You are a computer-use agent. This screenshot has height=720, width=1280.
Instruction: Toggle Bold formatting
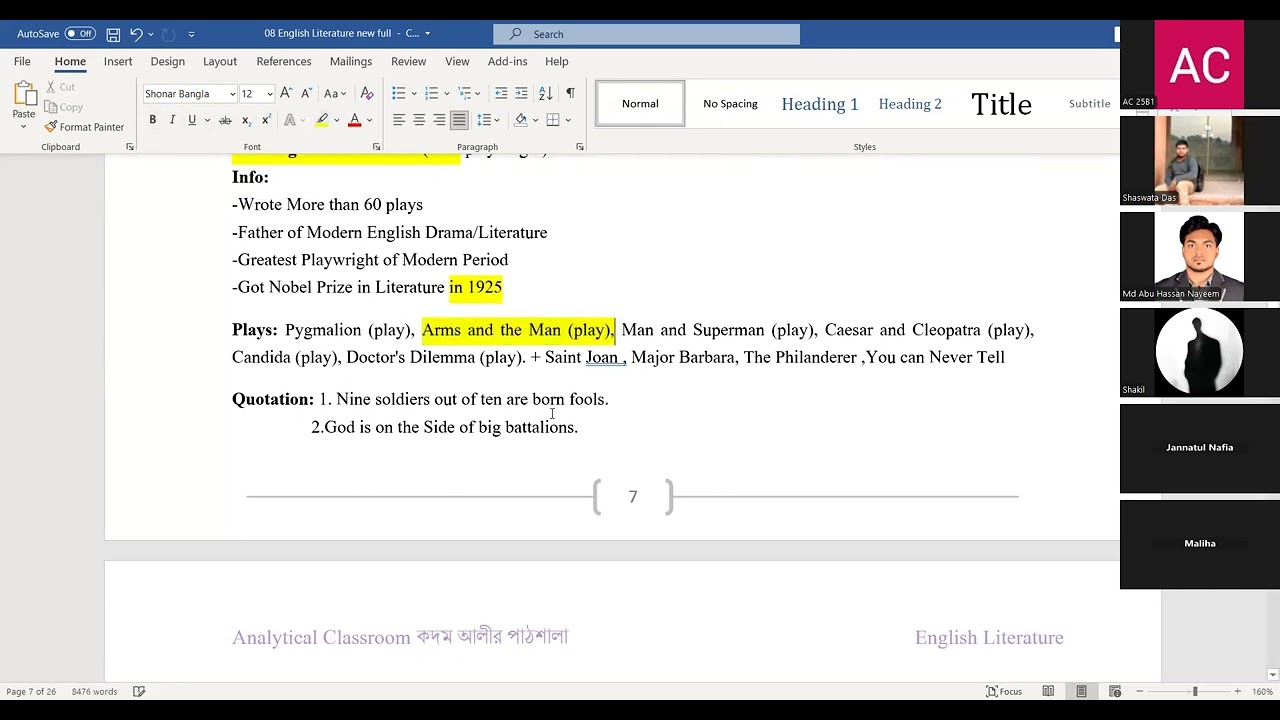(x=152, y=120)
